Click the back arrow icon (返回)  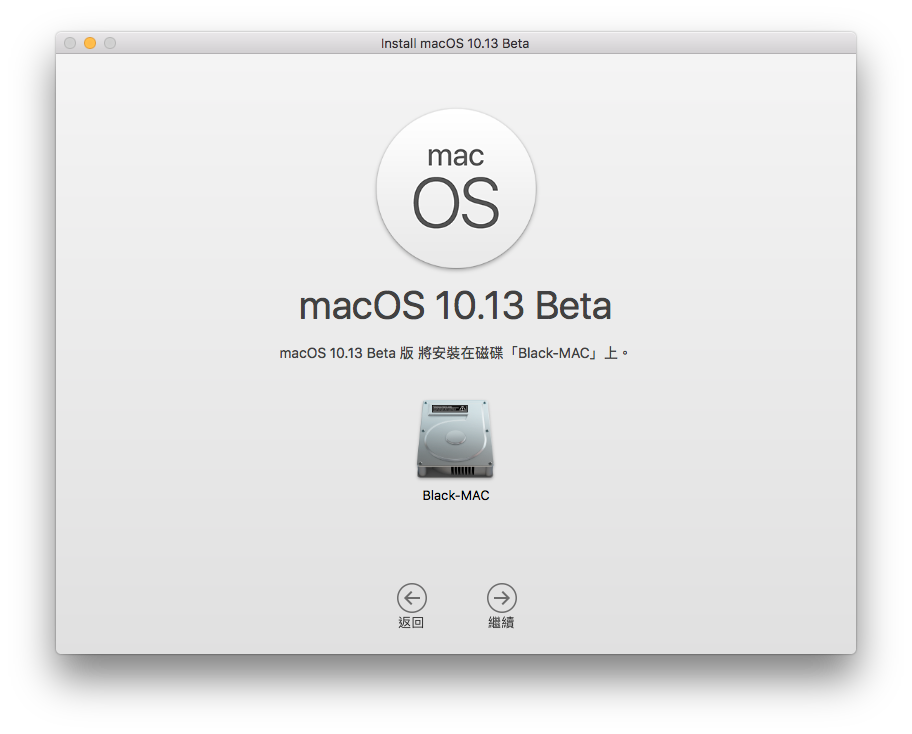[412, 598]
